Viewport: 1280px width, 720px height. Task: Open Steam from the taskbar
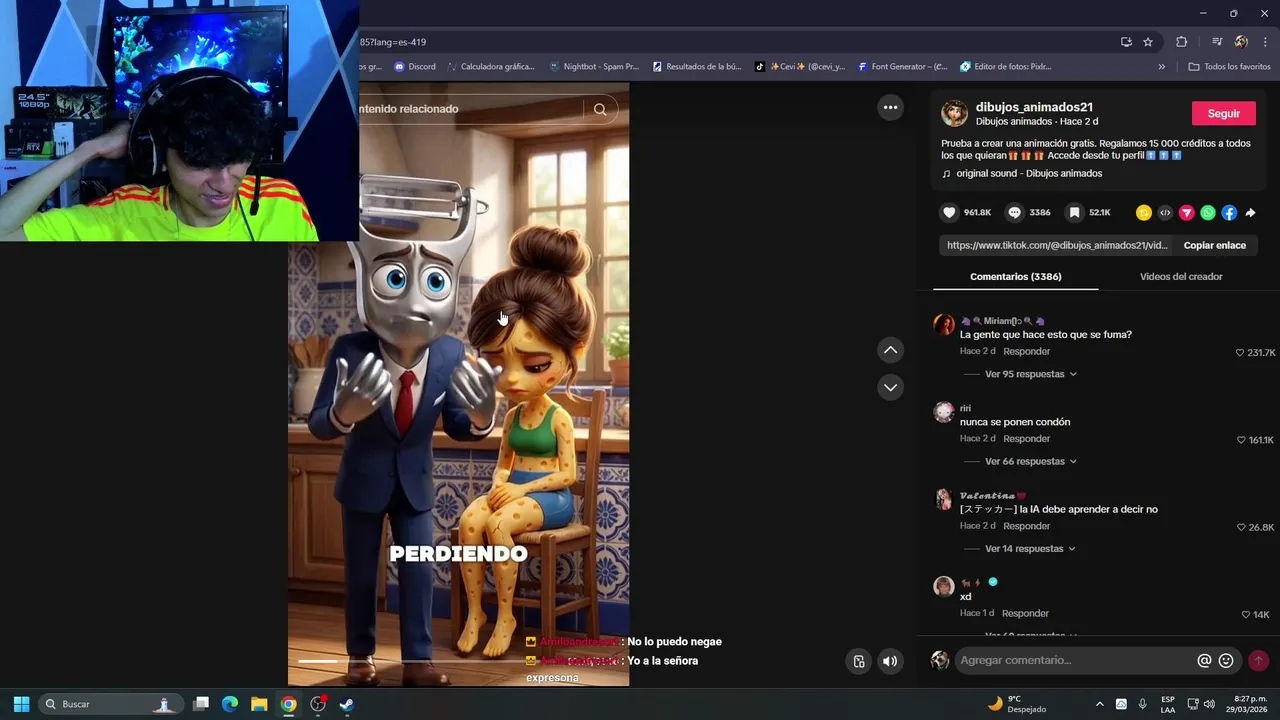[346, 704]
